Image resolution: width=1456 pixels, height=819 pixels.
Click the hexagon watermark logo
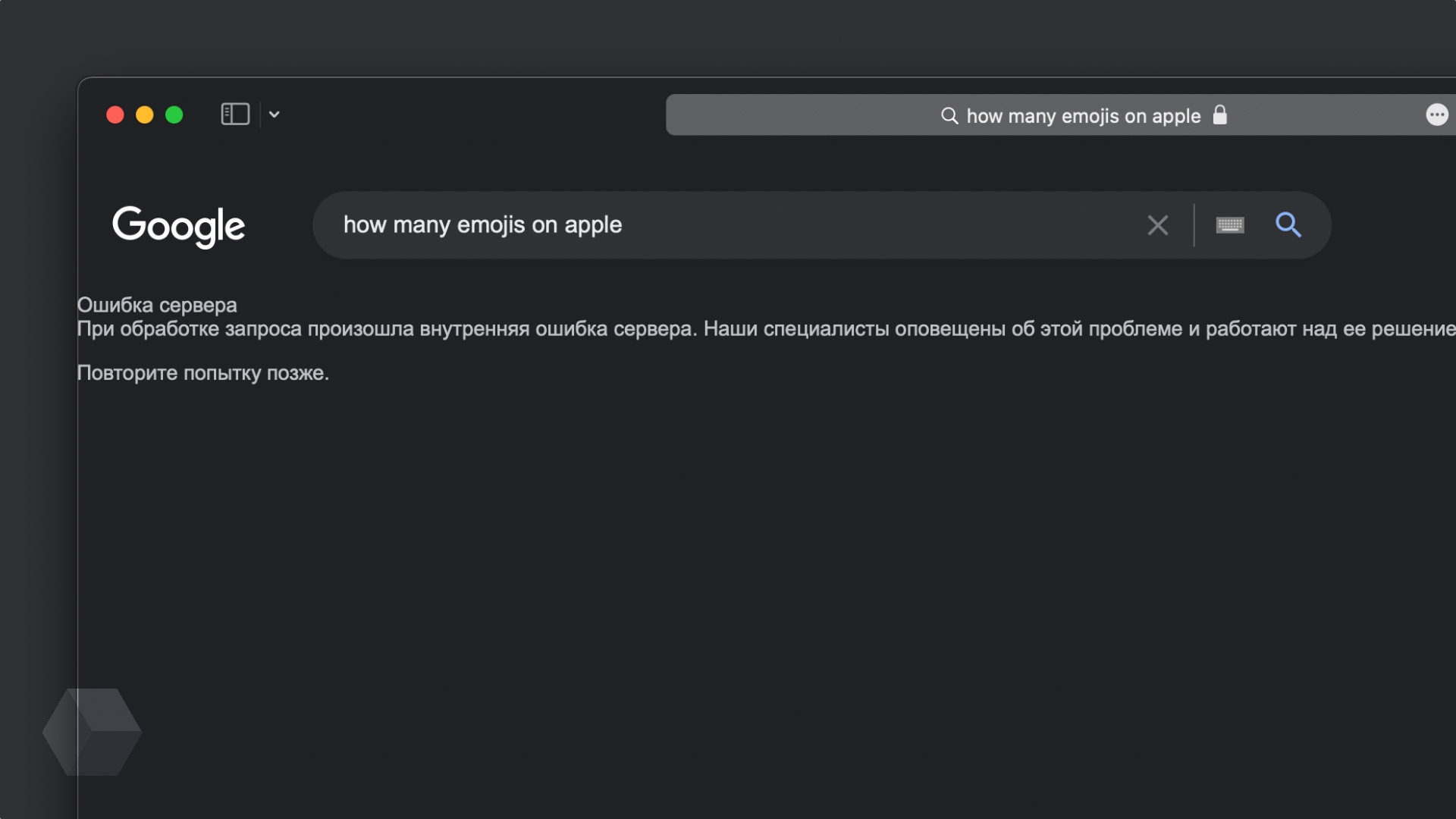pyautogui.click(x=92, y=732)
